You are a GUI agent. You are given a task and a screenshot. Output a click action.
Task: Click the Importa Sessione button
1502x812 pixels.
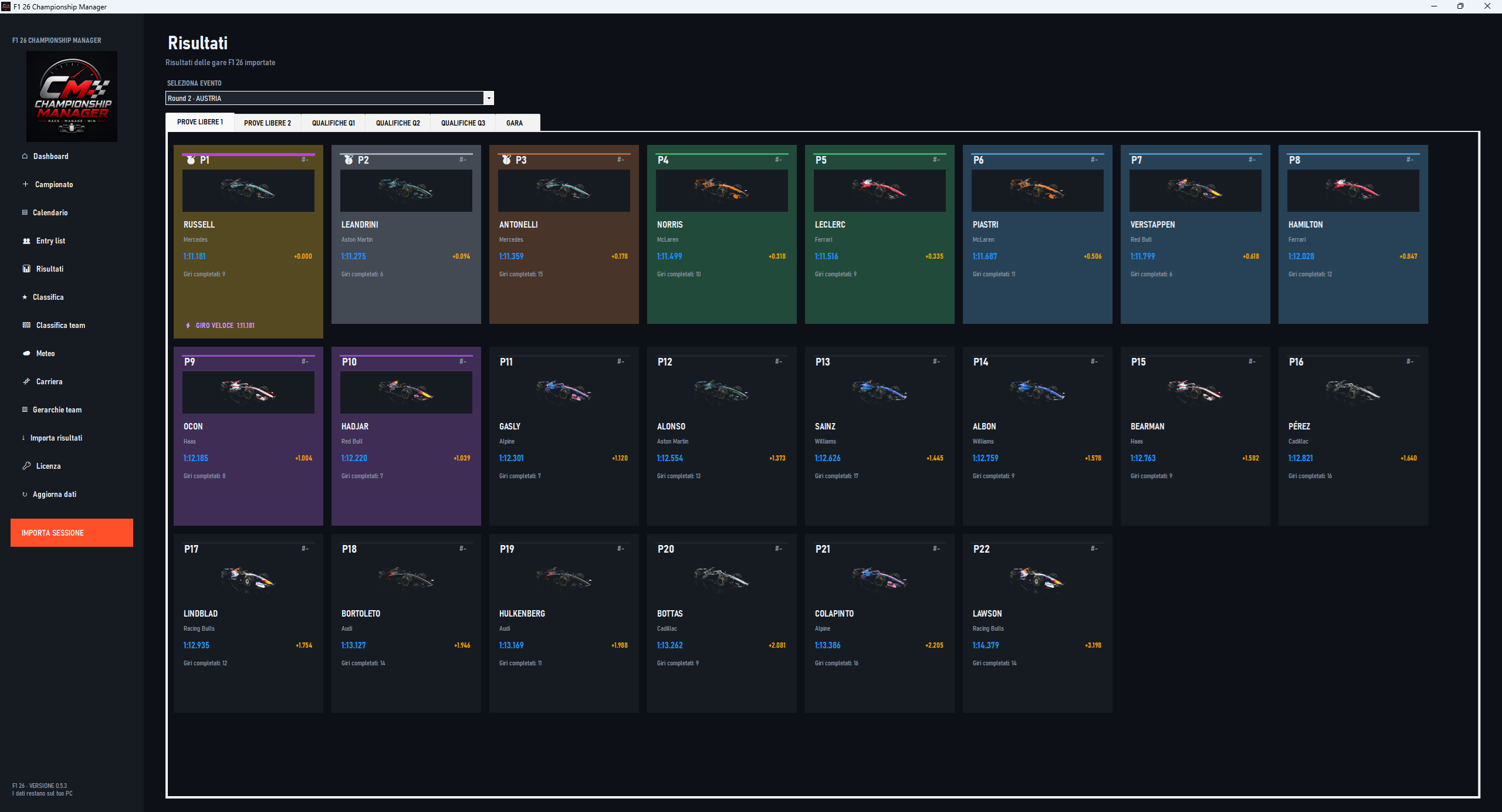click(72, 533)
